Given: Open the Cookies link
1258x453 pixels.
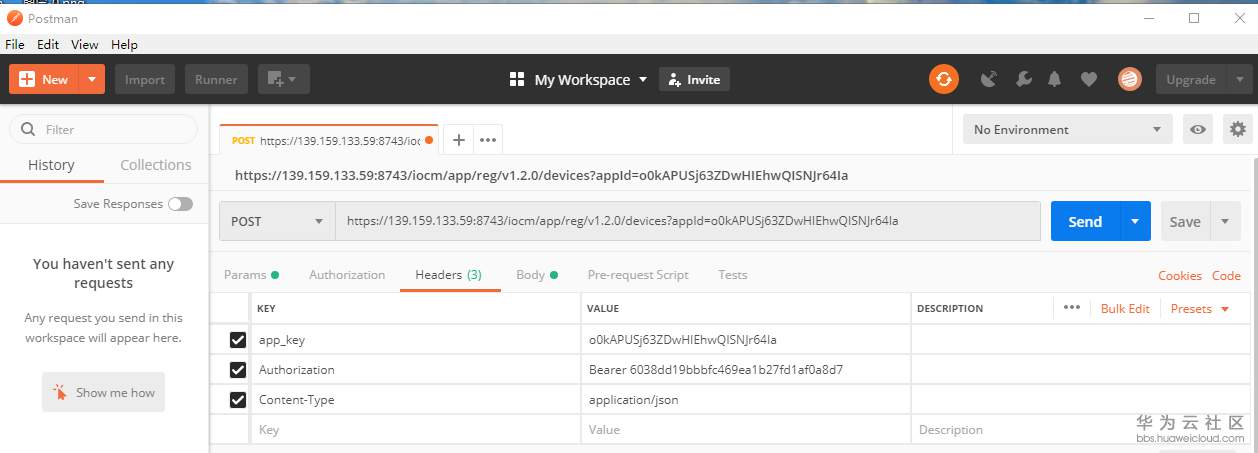Looking at the screenshot, I should 1180,276.
